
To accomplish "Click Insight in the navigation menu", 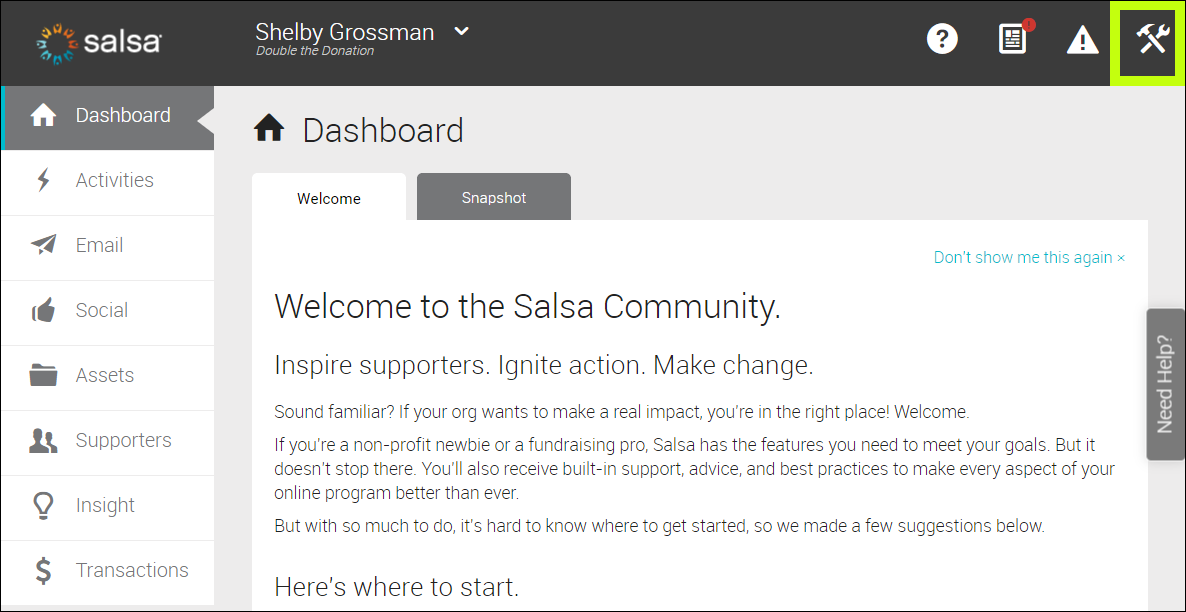I will coord(105,505).
